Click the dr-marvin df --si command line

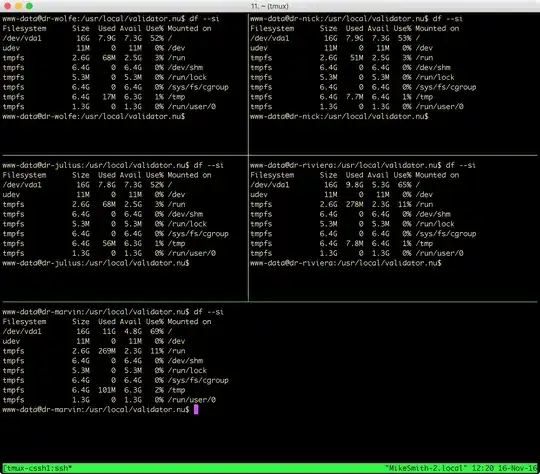pos(113,312)
